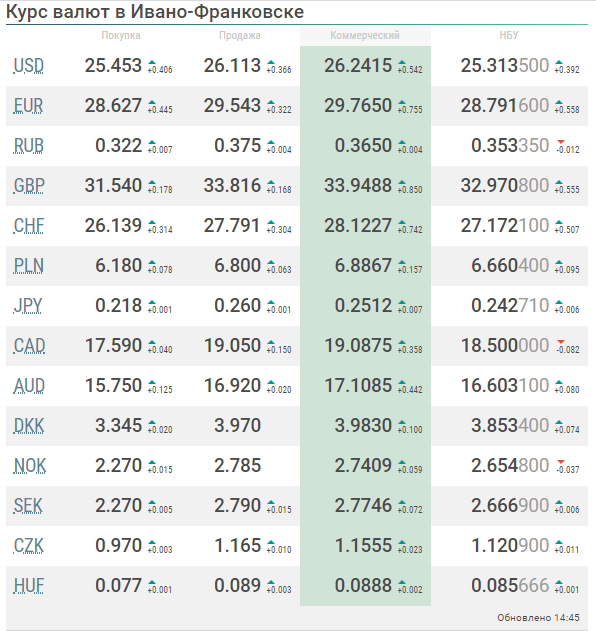Click green up arrow beside GBP Коммерческий rate

[402, 182]
